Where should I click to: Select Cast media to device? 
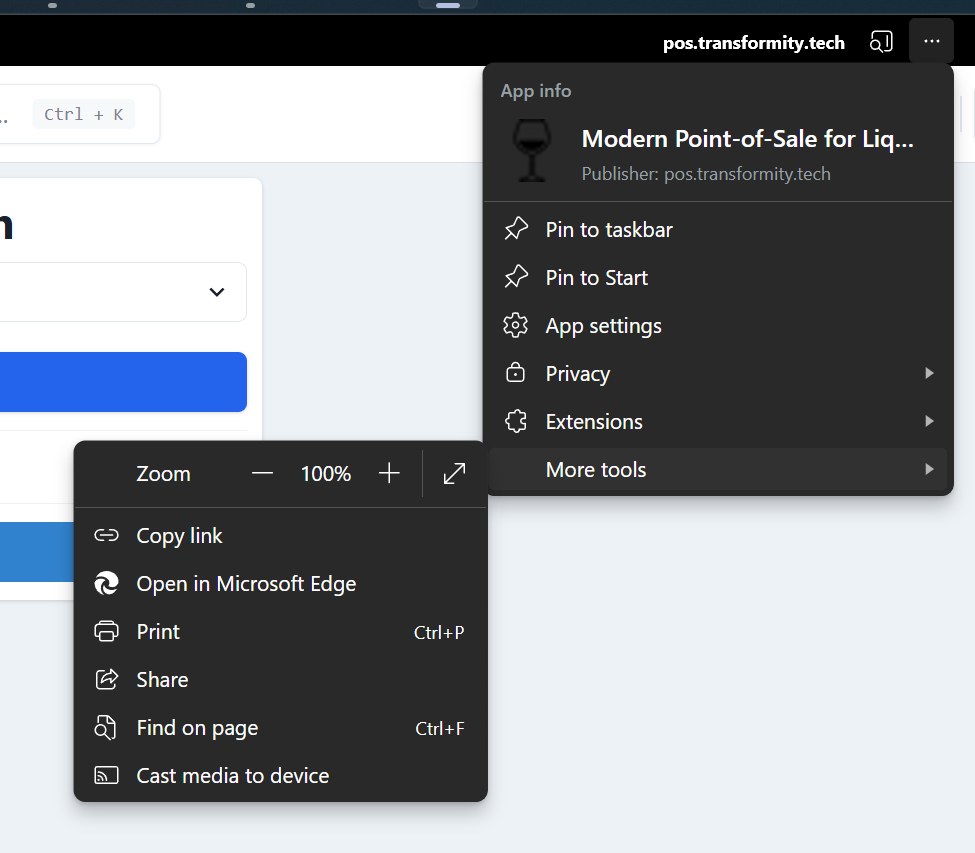point(232,776)
